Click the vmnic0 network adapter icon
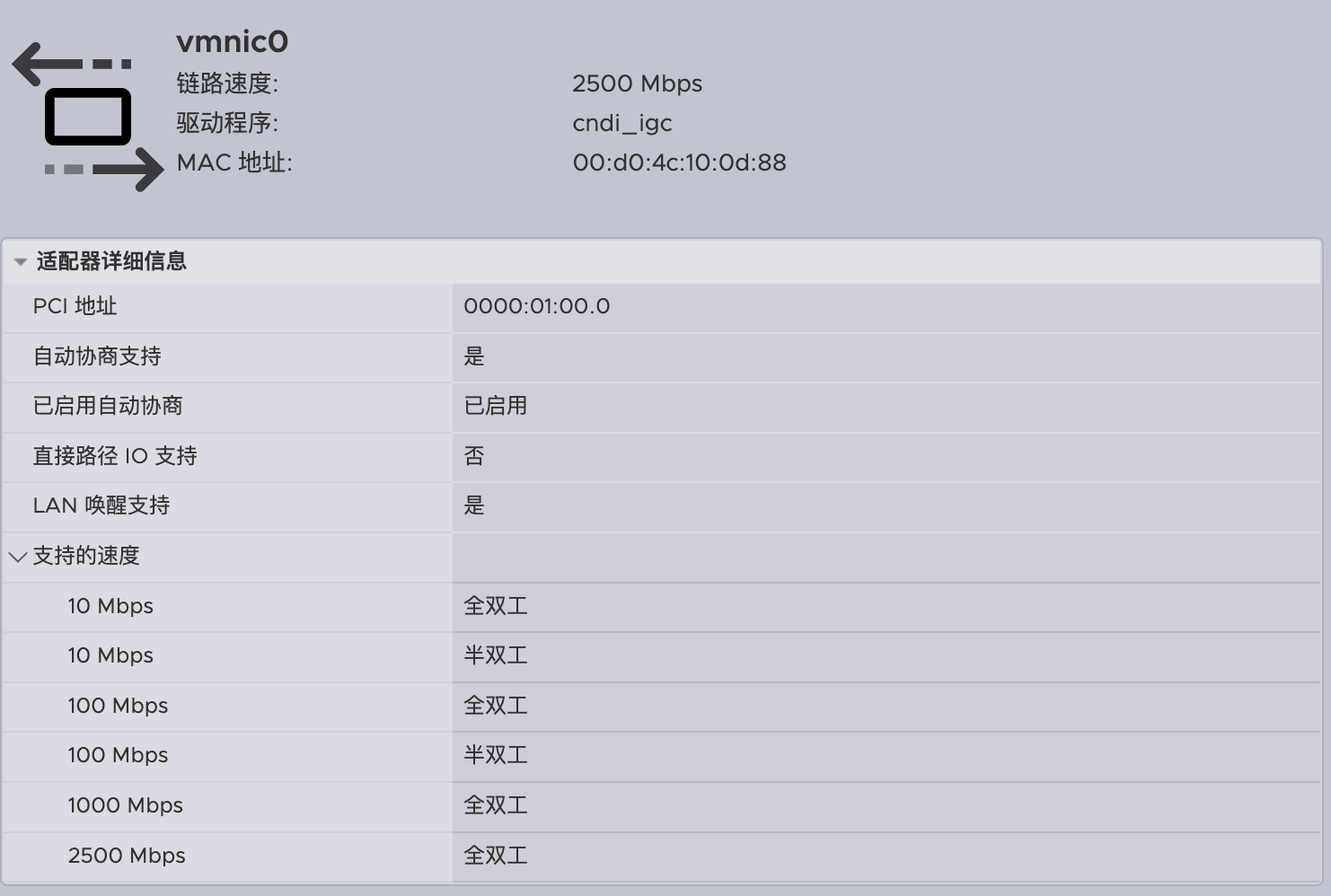Screen dimensions: 1331x896 click(x=88, y=117)
